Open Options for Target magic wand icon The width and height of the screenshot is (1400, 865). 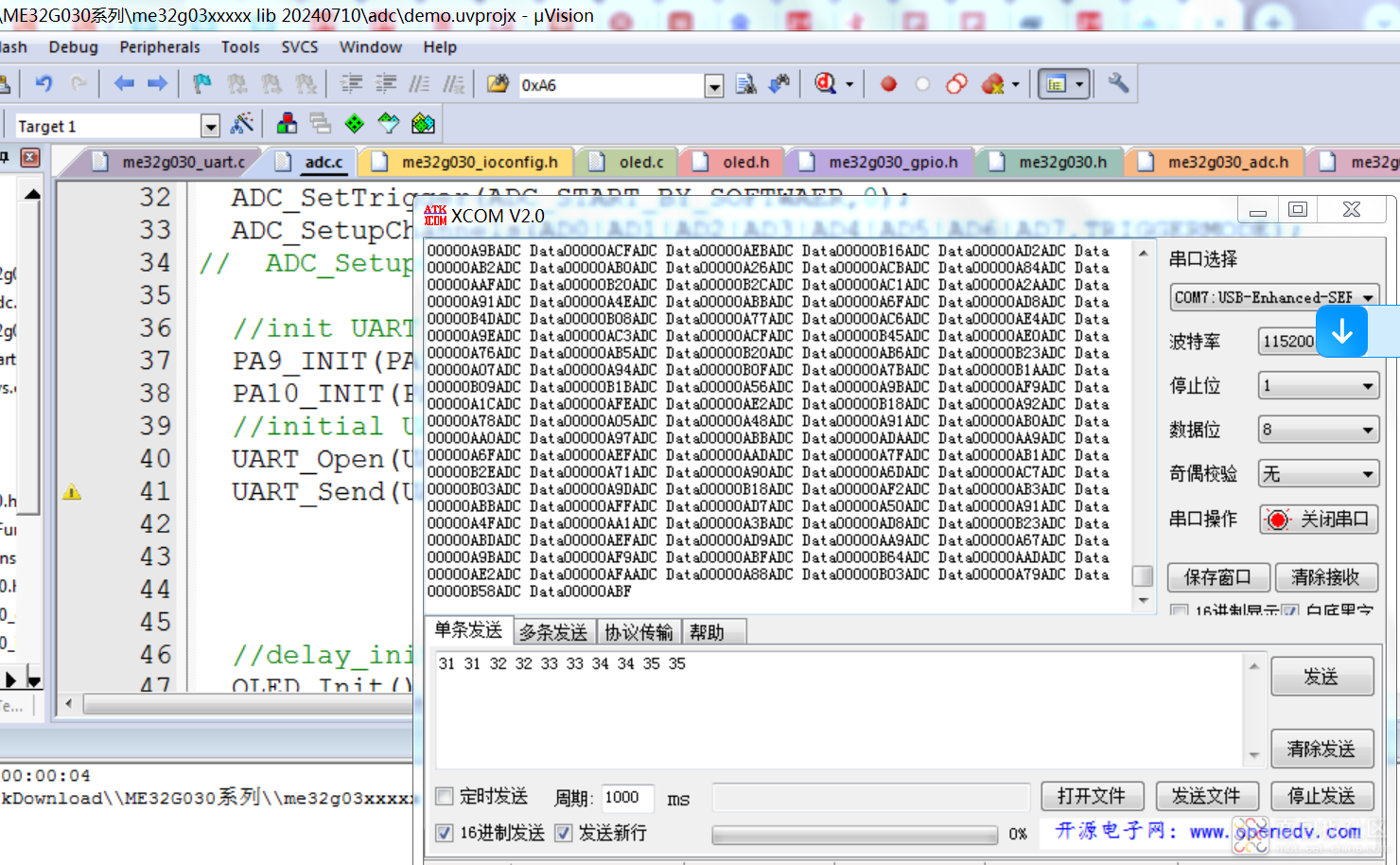pos(242,123)
